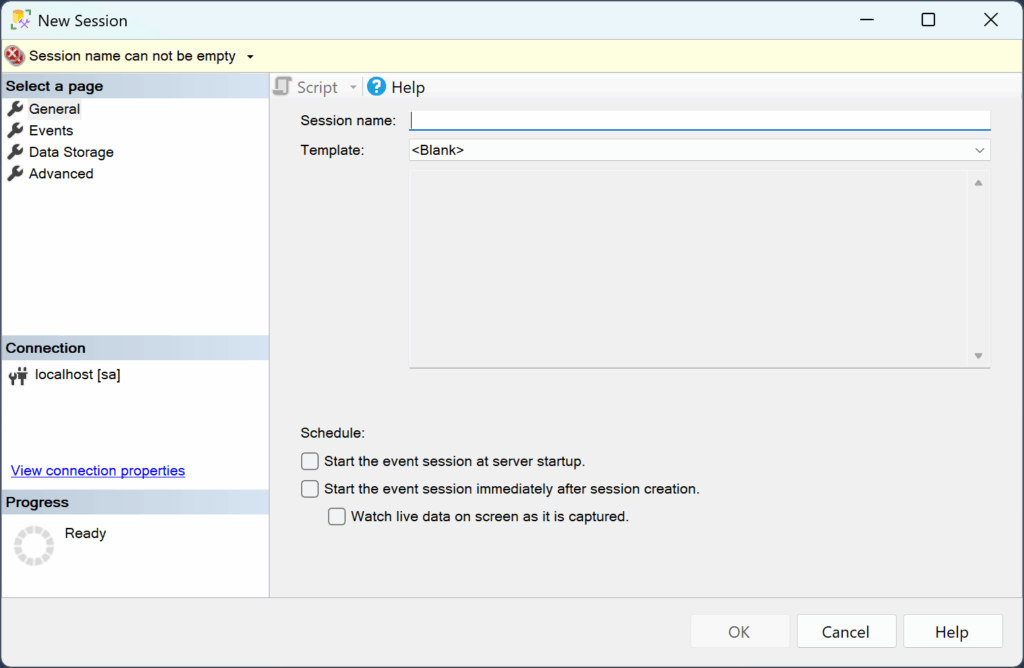Click the Ready status text
Screen dimensions: 1024x668
click(86, 533)
